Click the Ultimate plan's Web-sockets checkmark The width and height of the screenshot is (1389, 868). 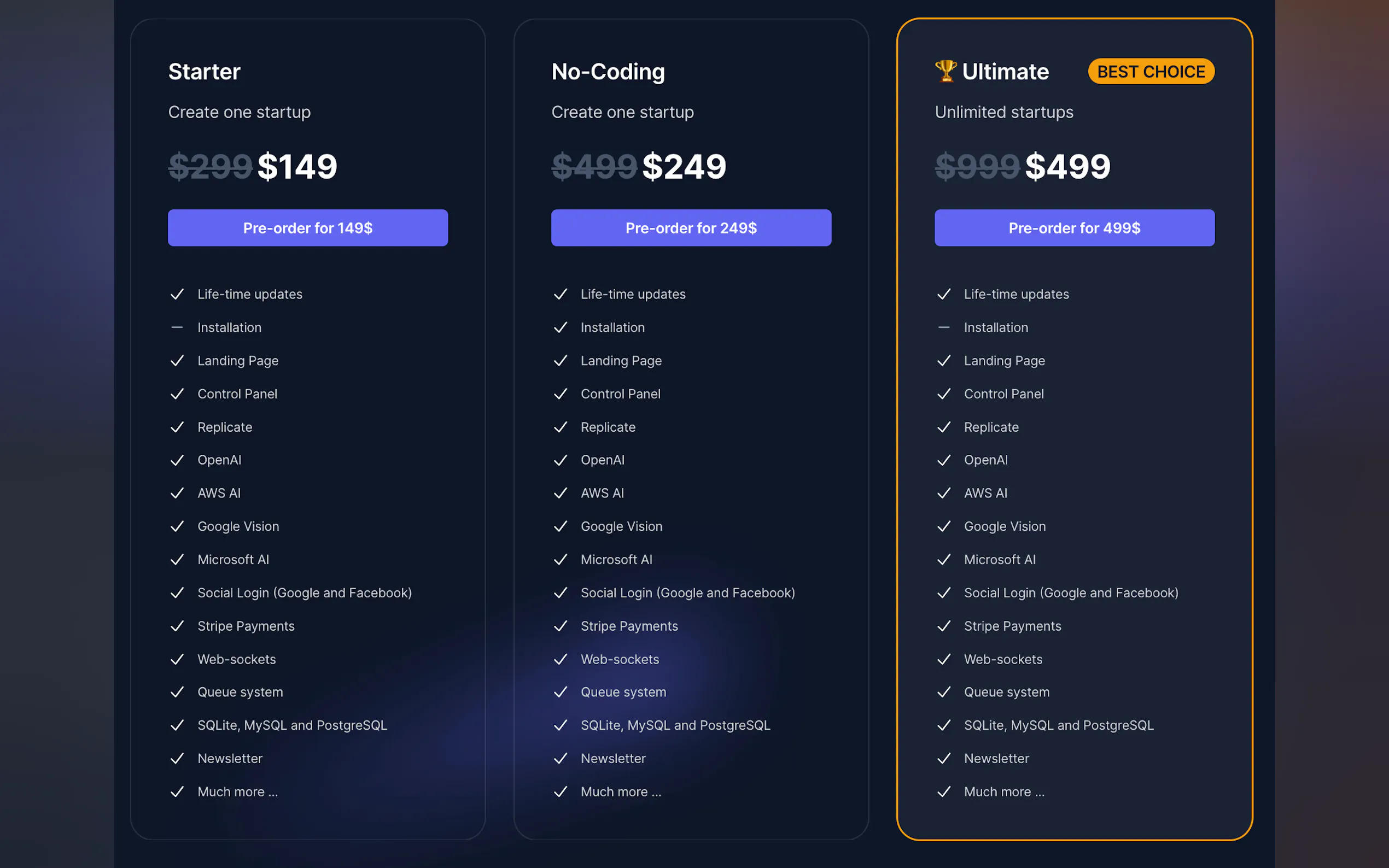pos(943,660)
